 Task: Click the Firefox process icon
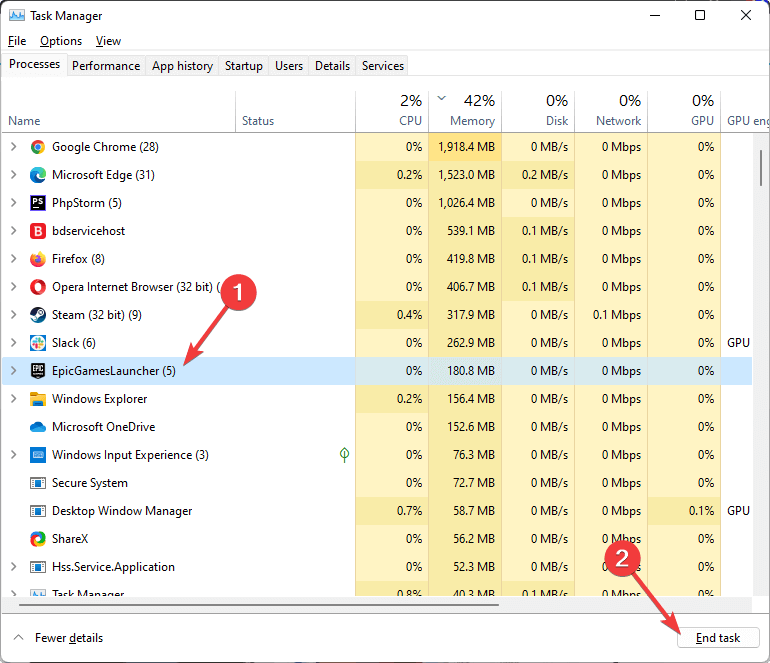pyautogui.click(x=38, y=259)
